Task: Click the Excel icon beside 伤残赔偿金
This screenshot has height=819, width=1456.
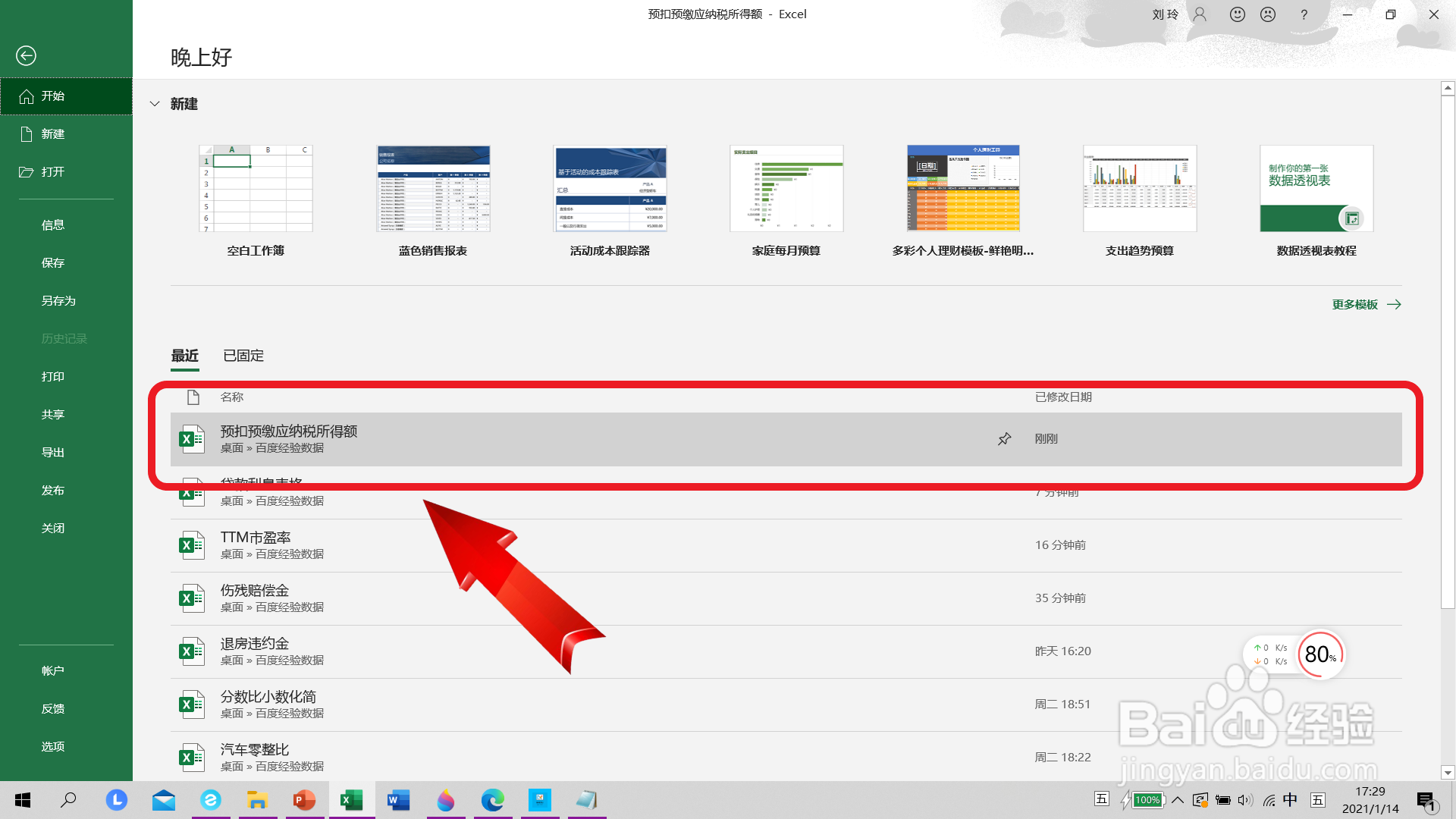Action: point(191,598)
